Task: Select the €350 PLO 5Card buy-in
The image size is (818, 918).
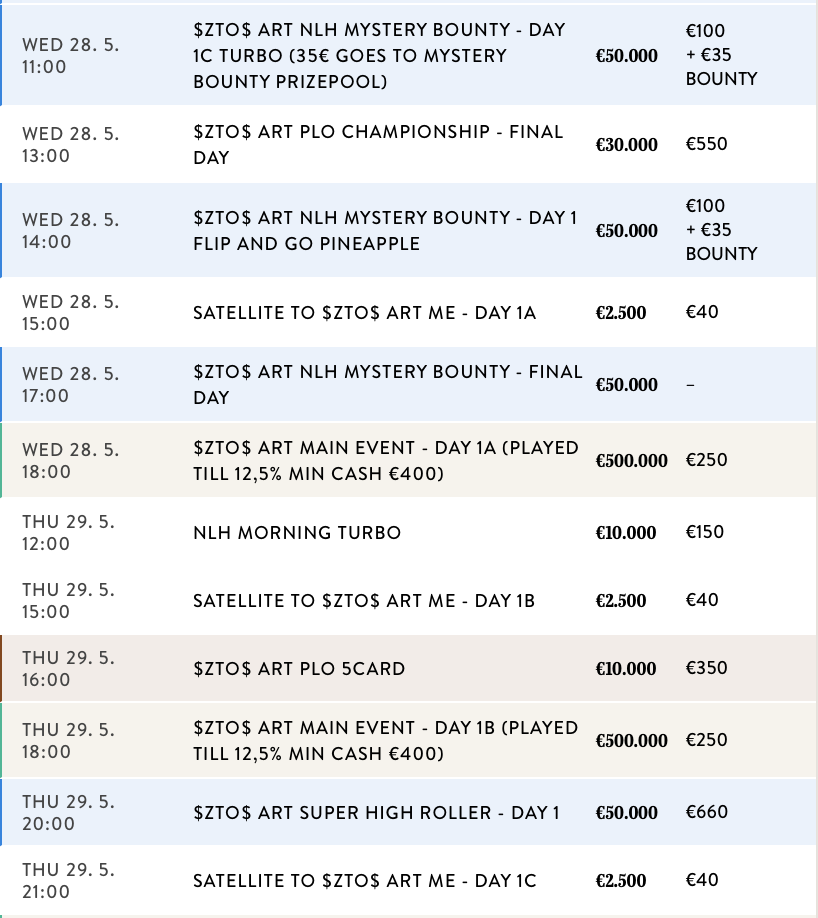Action: [706, 668]
